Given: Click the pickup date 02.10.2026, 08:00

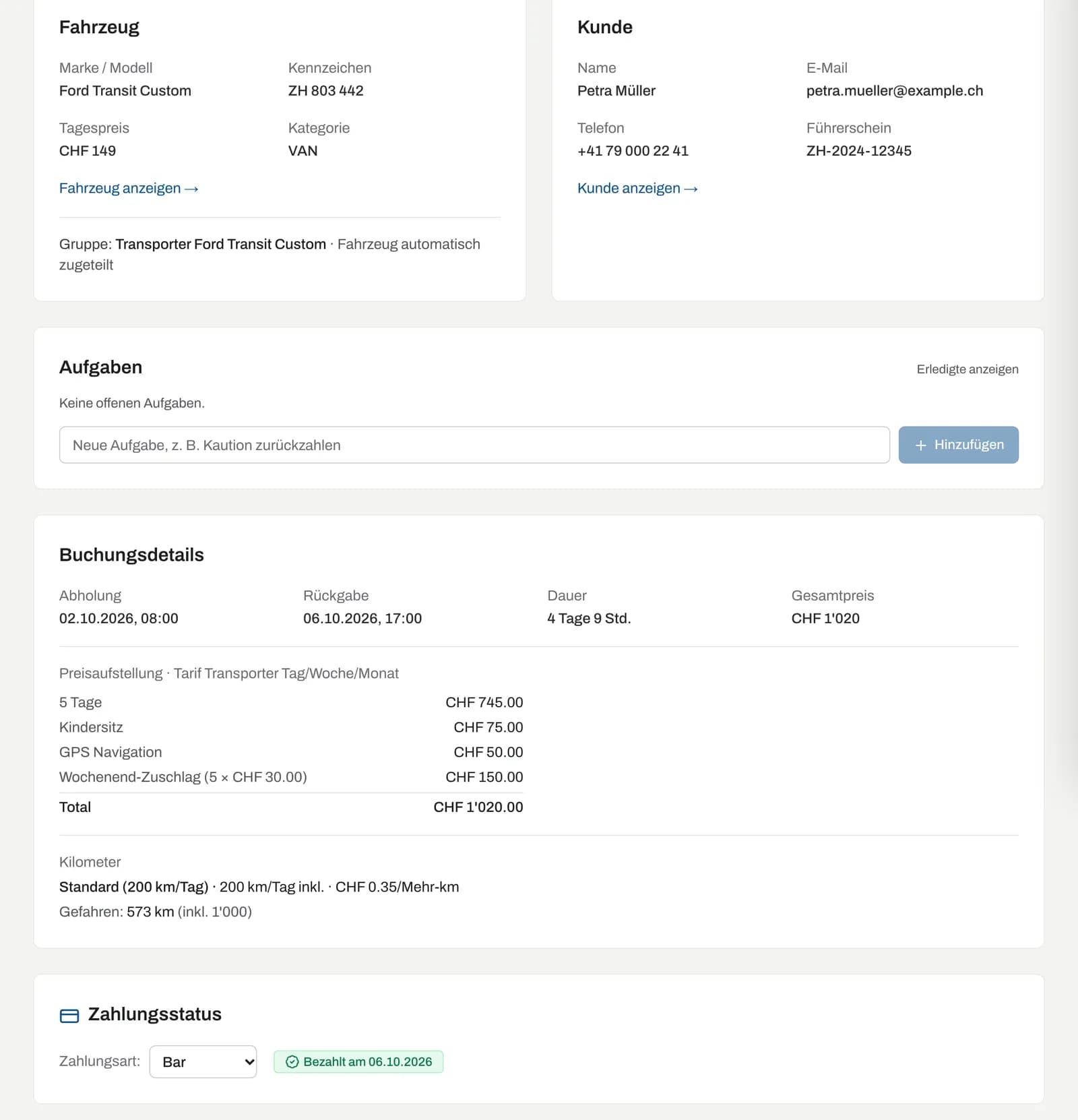Looking at the screenshot, I should click(x=119, y=619).
